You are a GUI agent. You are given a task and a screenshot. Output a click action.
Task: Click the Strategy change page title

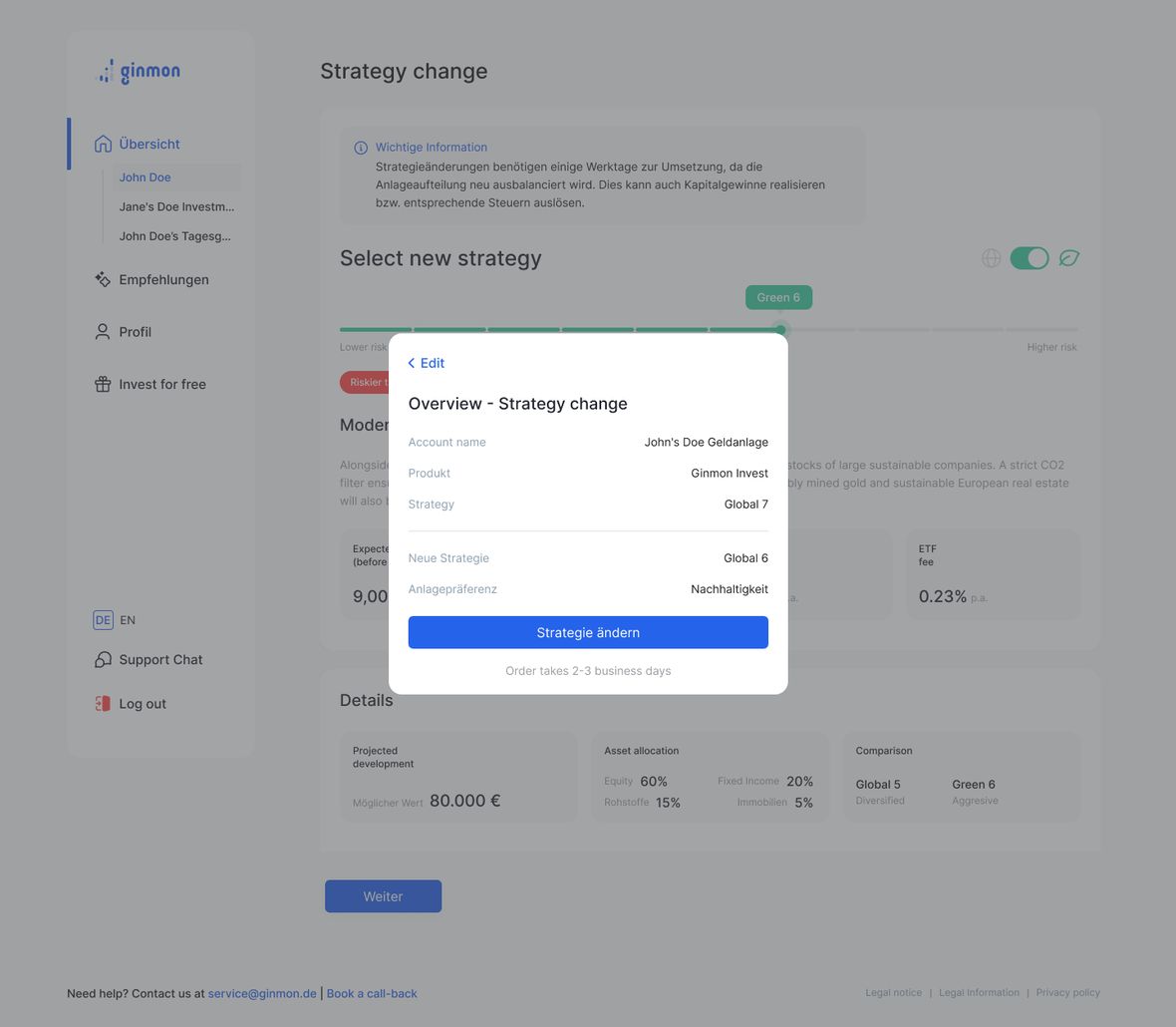point(404,71)
